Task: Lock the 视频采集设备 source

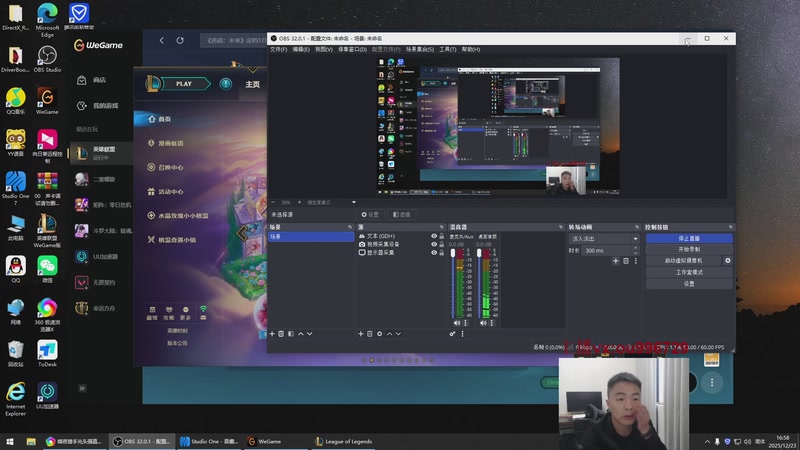Action: pyautogui.click(x=442, y=244)
